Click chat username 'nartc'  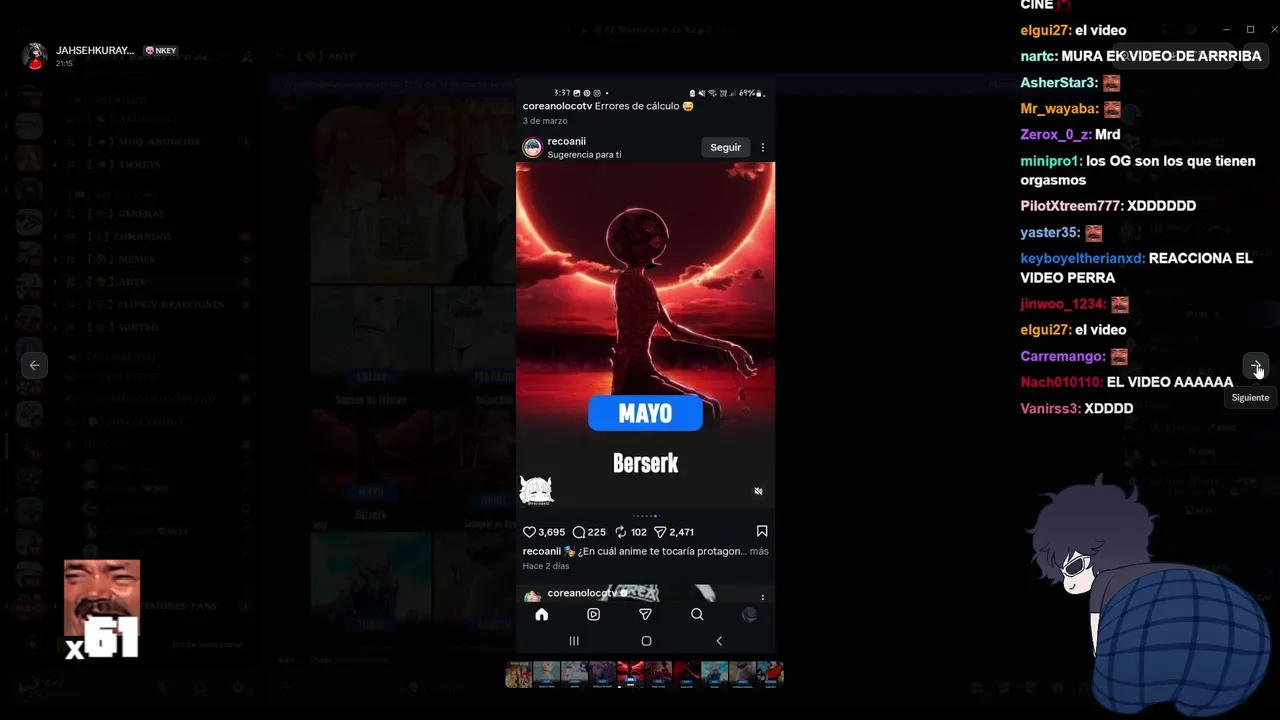pos(1038,57)
